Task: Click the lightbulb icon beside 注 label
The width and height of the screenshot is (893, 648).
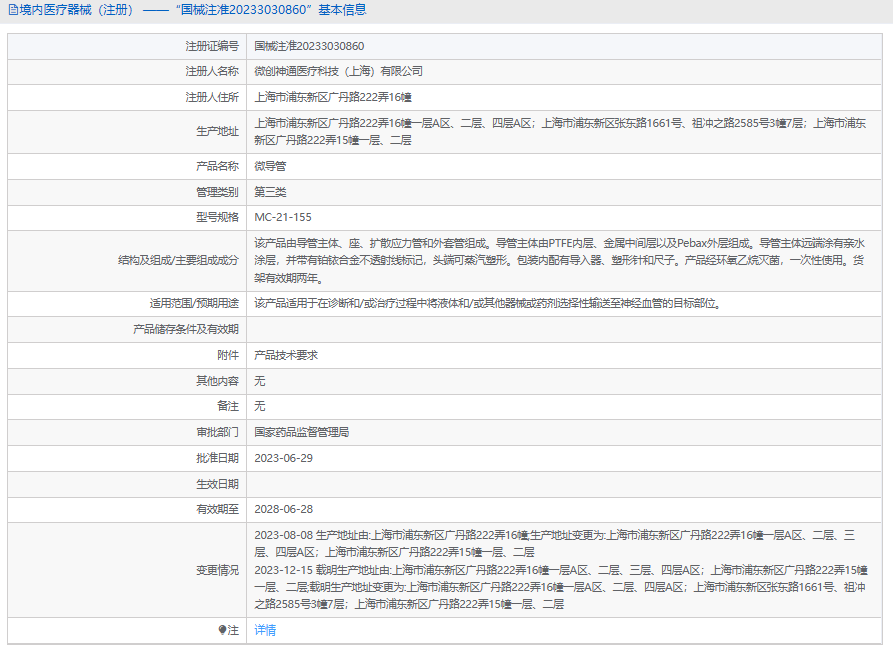Action: click(223, 631)
